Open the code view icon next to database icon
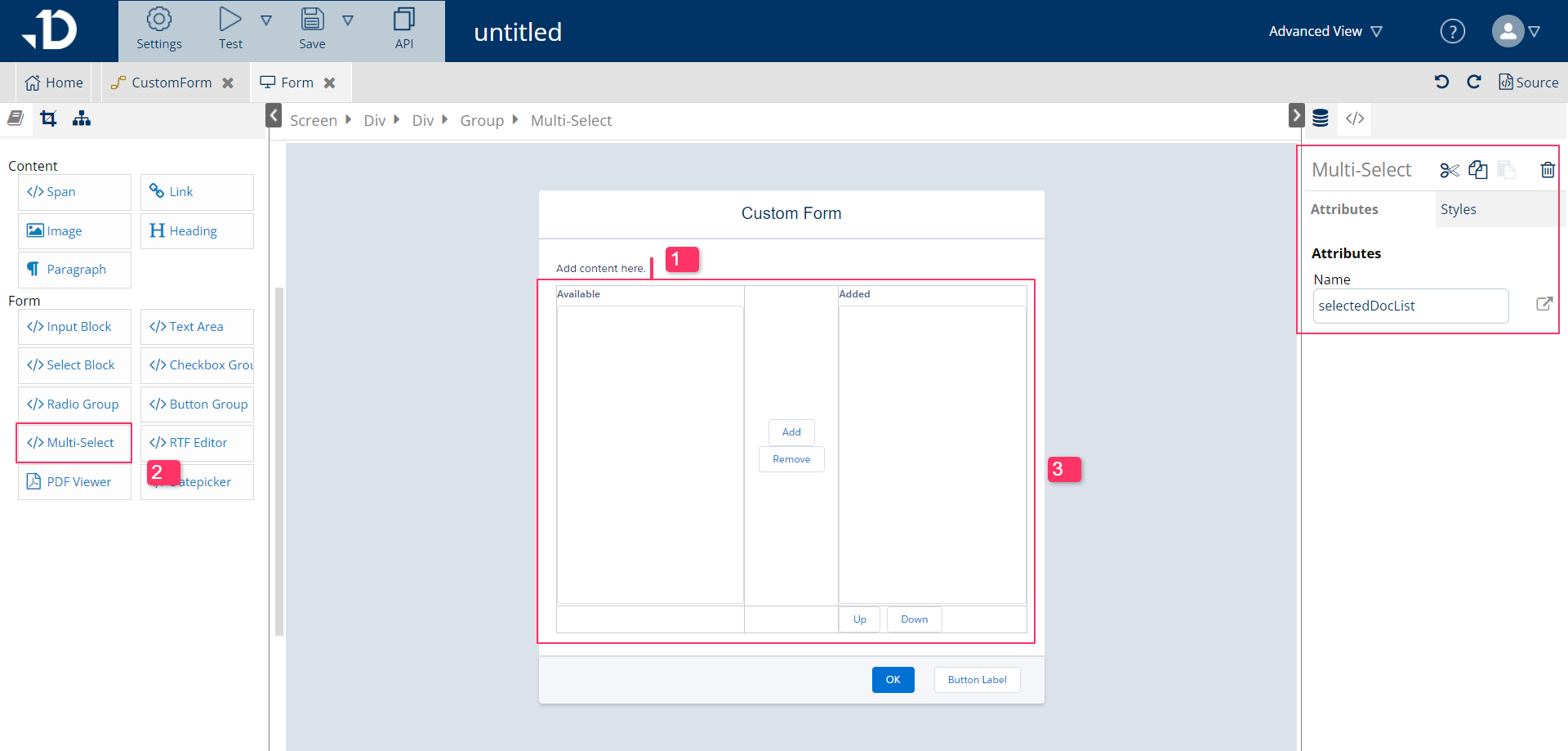This screenshot has width=1568, height=751. pyautogui.click(x=1354, y=118)
